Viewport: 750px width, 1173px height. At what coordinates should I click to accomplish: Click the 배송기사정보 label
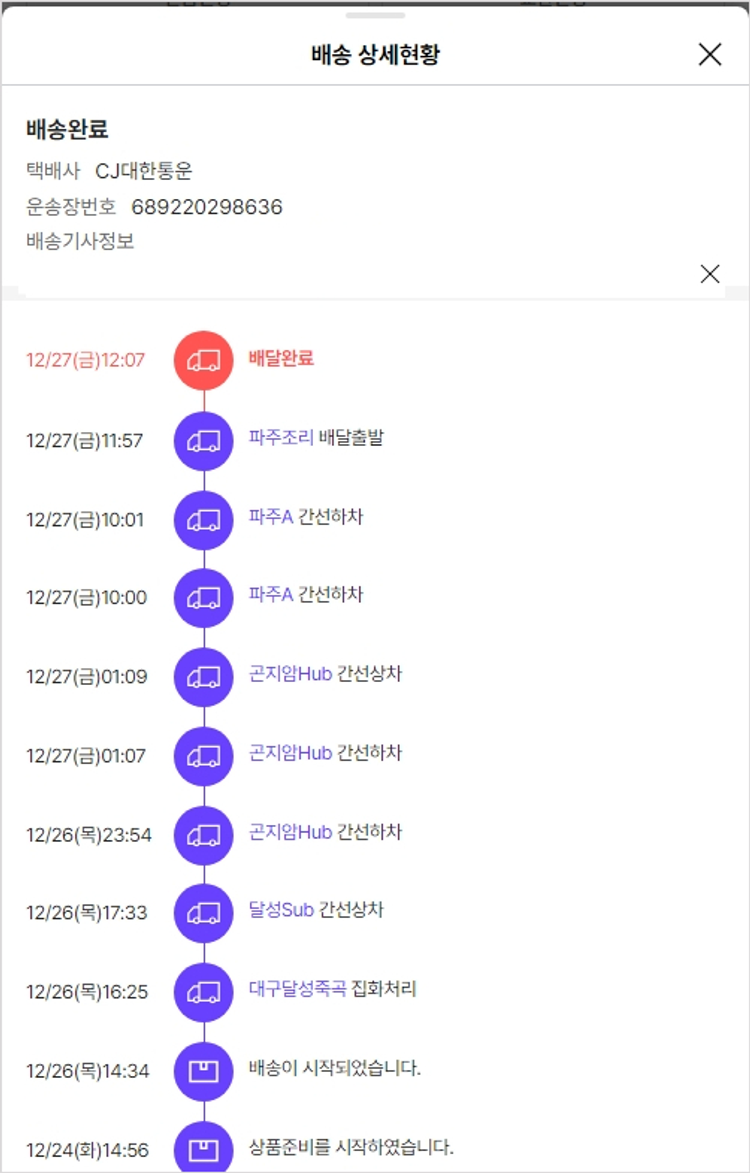(80, 241)
